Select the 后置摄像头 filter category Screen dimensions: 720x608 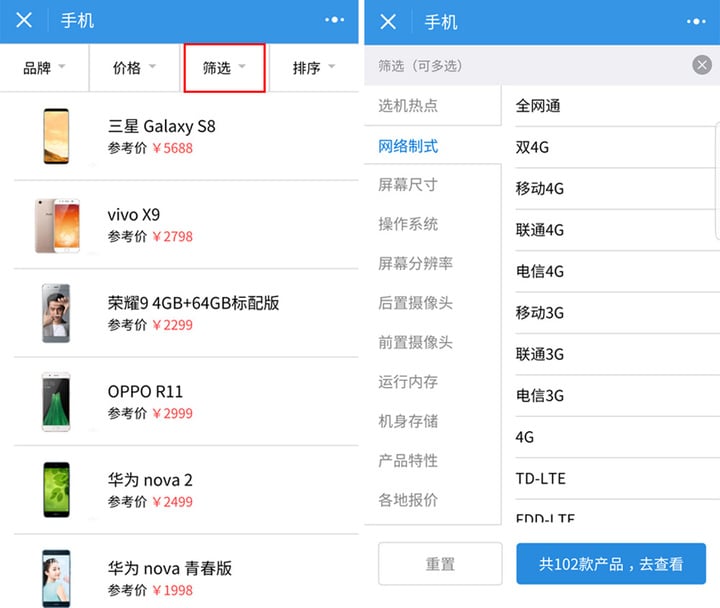433,303
